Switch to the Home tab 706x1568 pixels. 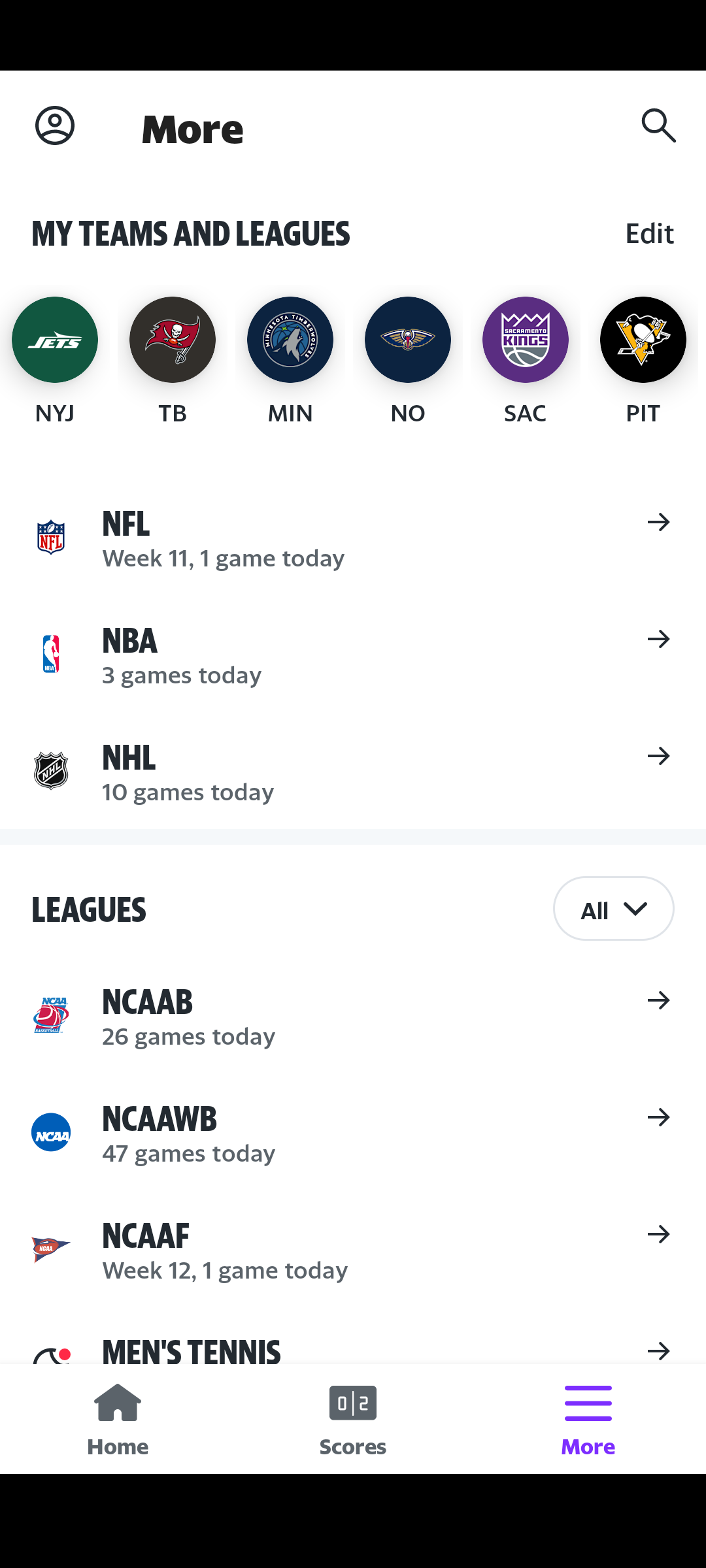[118, 1419]
